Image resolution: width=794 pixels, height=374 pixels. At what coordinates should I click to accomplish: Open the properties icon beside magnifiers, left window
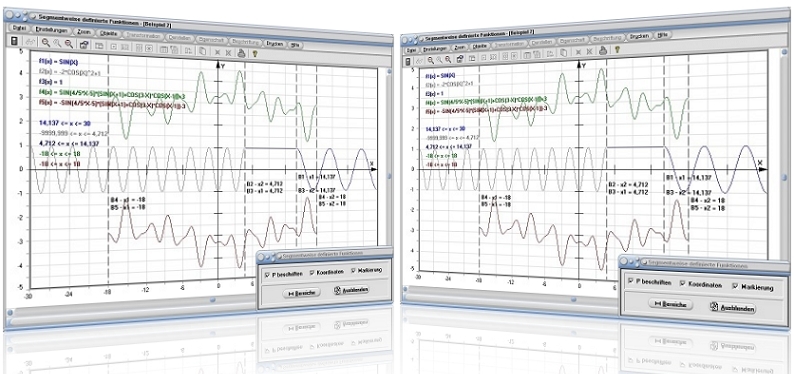[84, 45]
